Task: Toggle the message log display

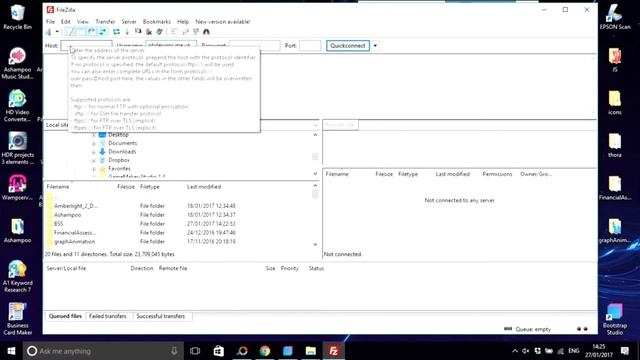Action: (71, 32)
